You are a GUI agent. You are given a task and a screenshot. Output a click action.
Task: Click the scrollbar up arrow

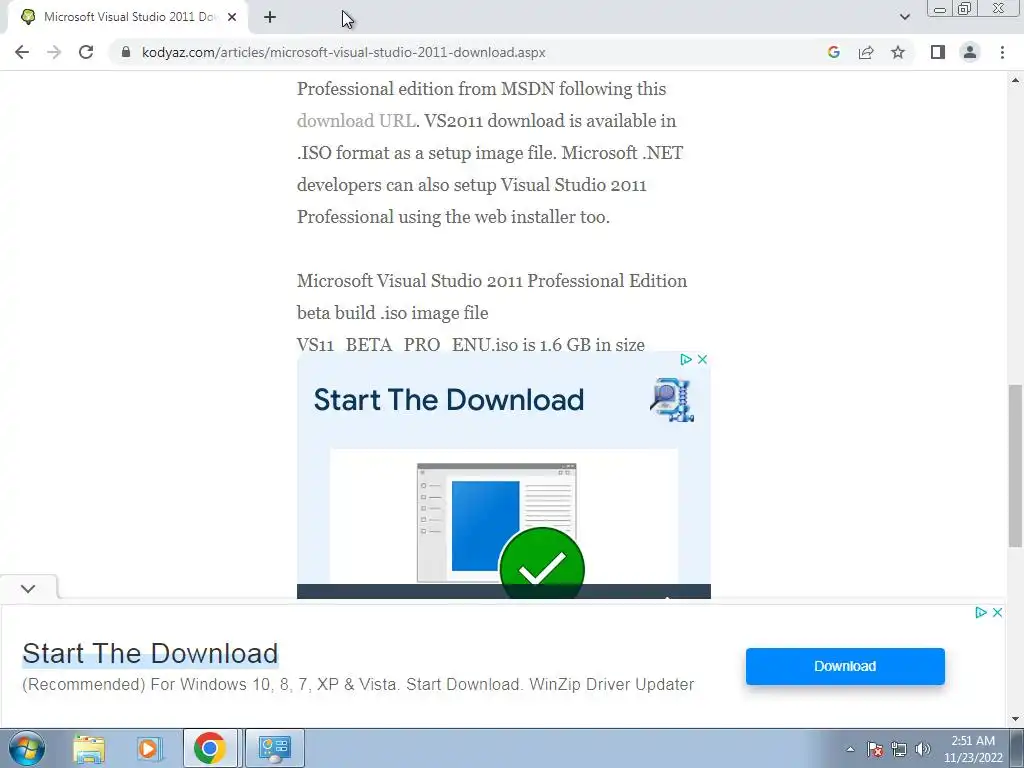pyautogui.click(x=1015, y=80)
